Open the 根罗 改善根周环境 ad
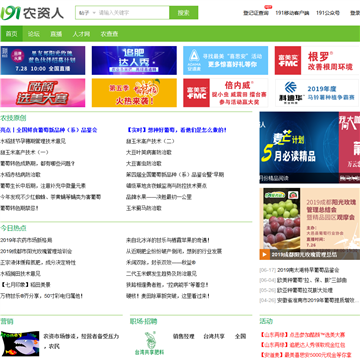The image size is (360, 360). pos(330,60)
